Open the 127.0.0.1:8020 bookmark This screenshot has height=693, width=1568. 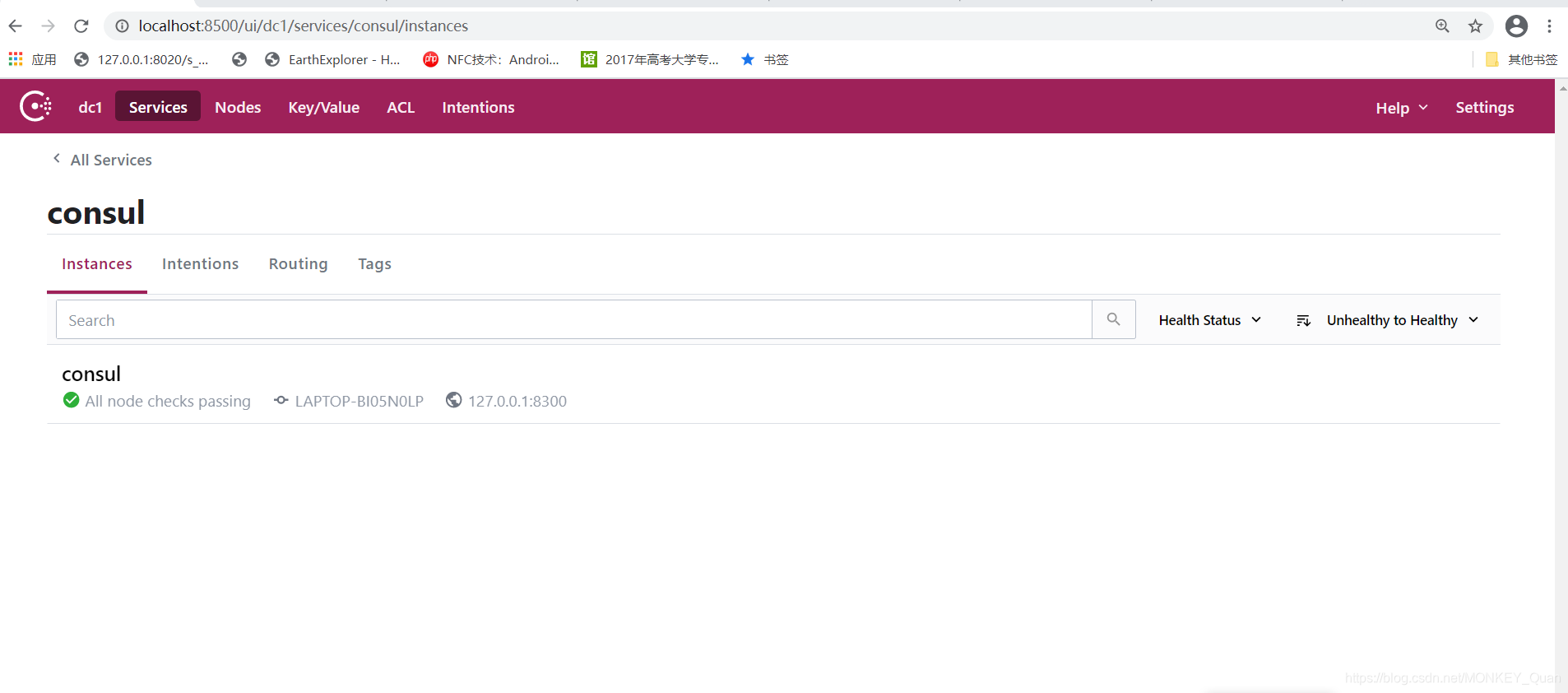(141, 59)
